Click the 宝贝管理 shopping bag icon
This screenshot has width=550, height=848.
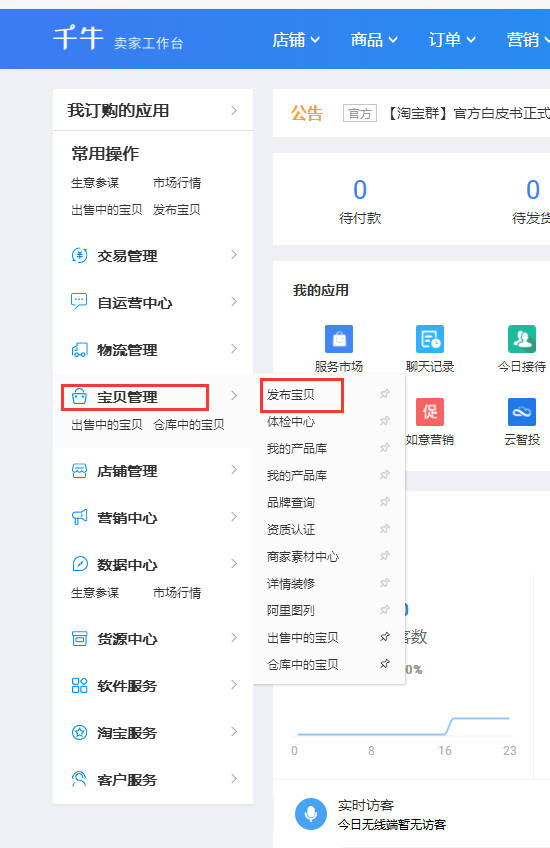(79, 396)
